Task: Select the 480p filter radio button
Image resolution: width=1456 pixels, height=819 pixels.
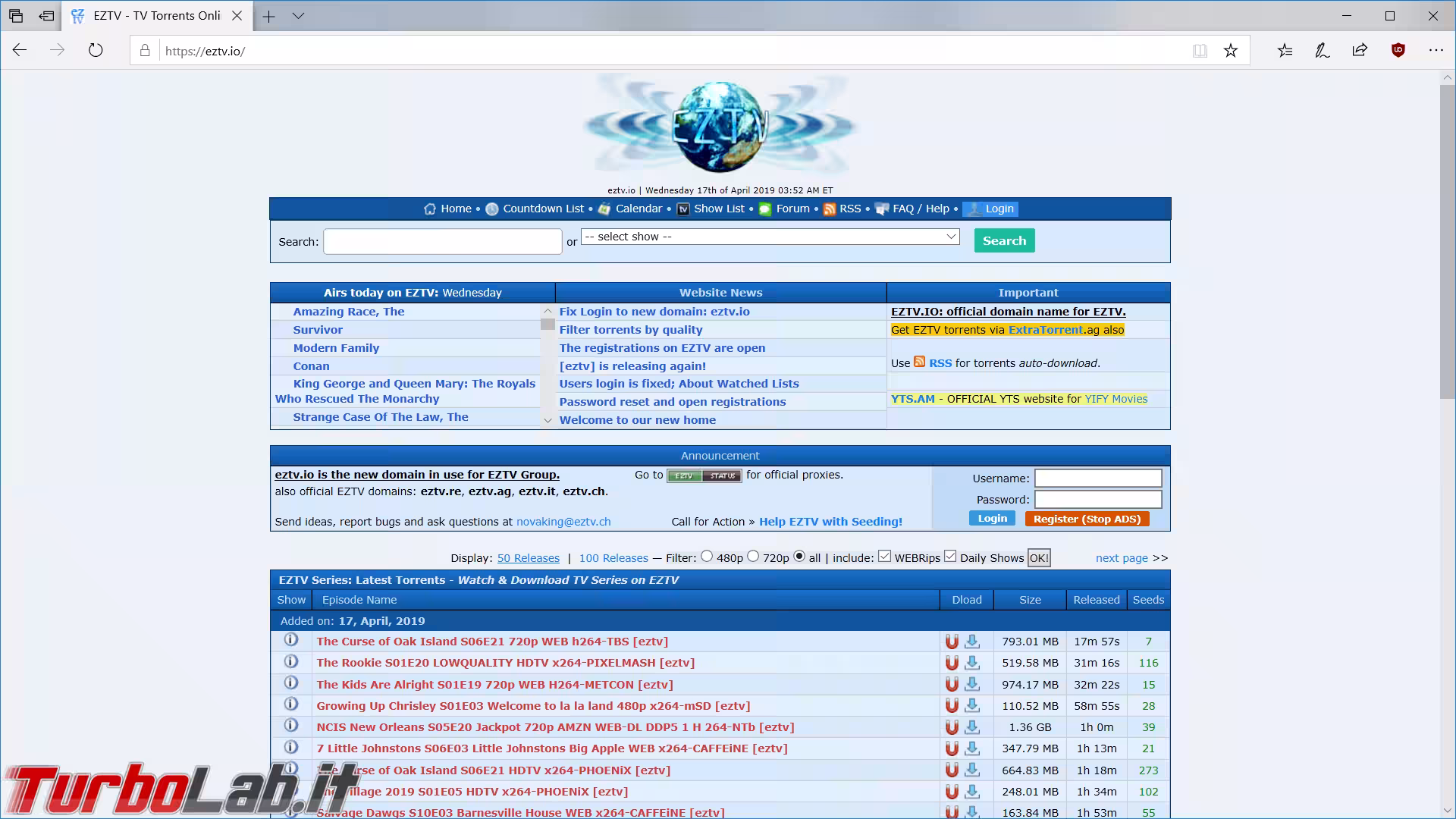Action: click(x=707, y=557)
